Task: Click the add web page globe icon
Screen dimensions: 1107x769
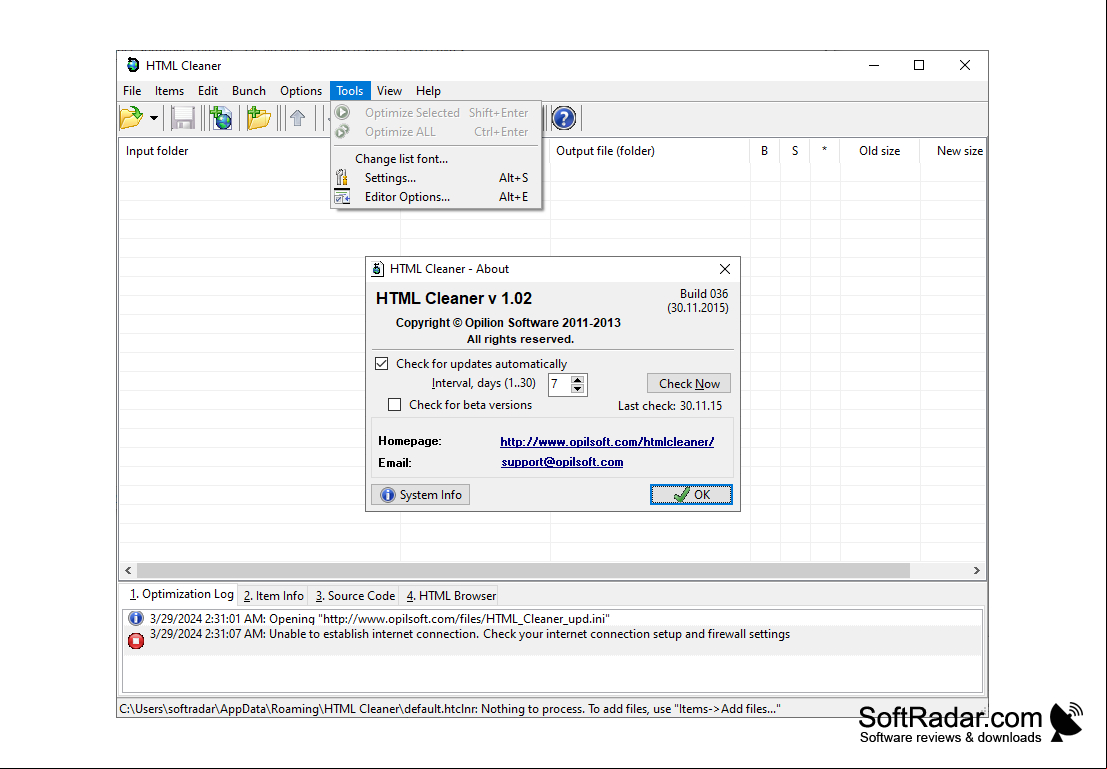Action: pyautogui.click(x=221, y=118)
